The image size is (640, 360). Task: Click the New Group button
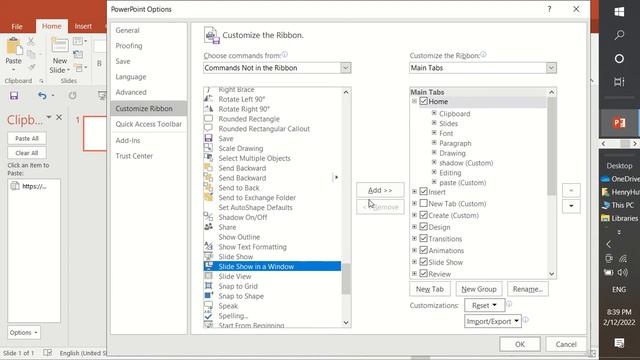point(479,289)
